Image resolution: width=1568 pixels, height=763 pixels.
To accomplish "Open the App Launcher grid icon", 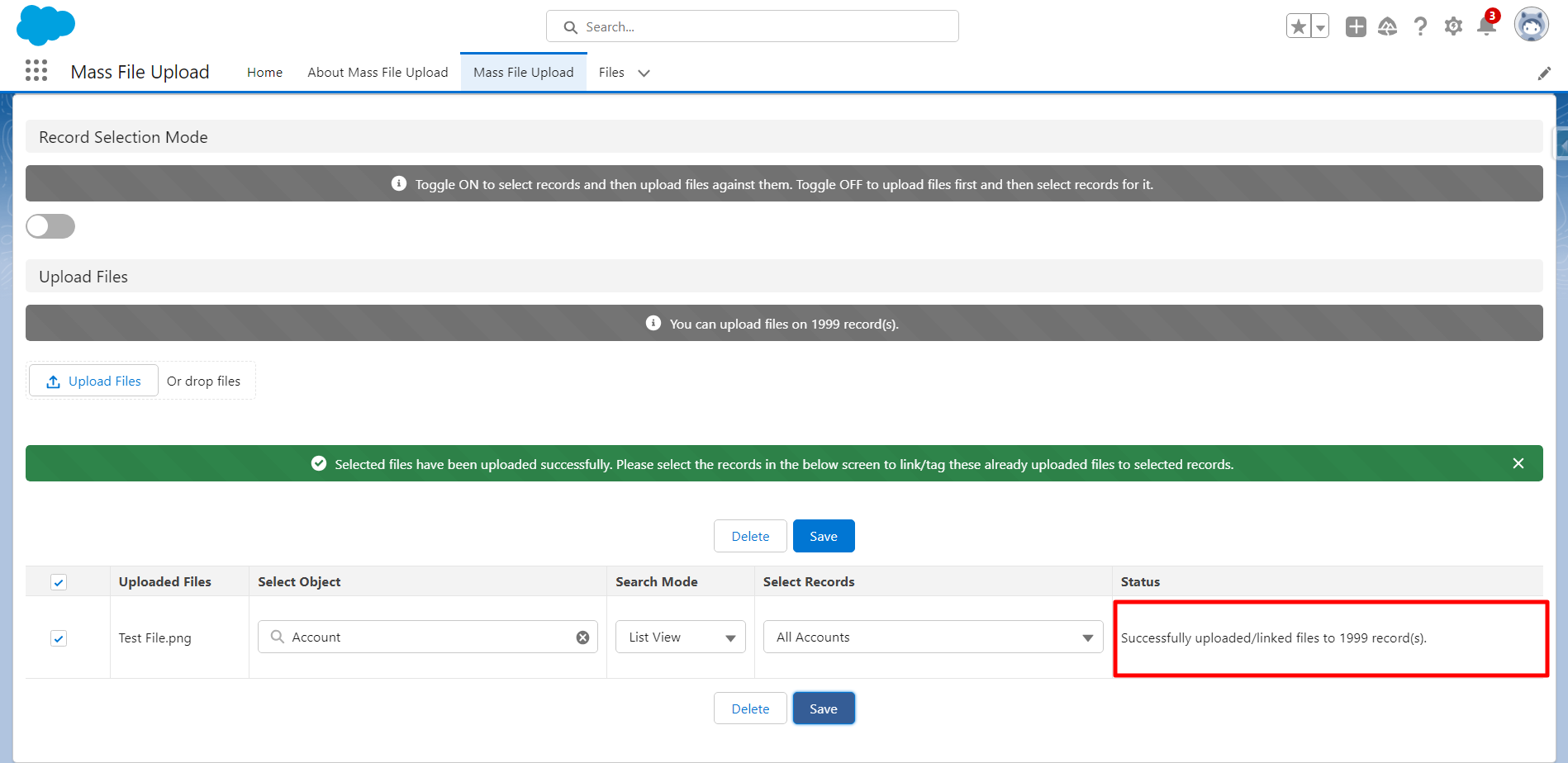I will 36,71.
